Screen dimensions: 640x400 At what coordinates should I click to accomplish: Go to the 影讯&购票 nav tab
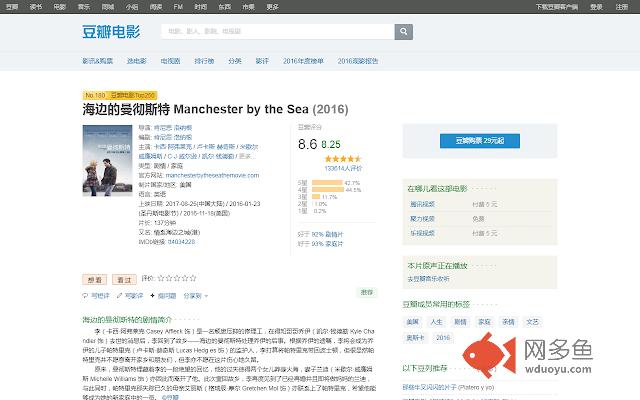(97, 61)
